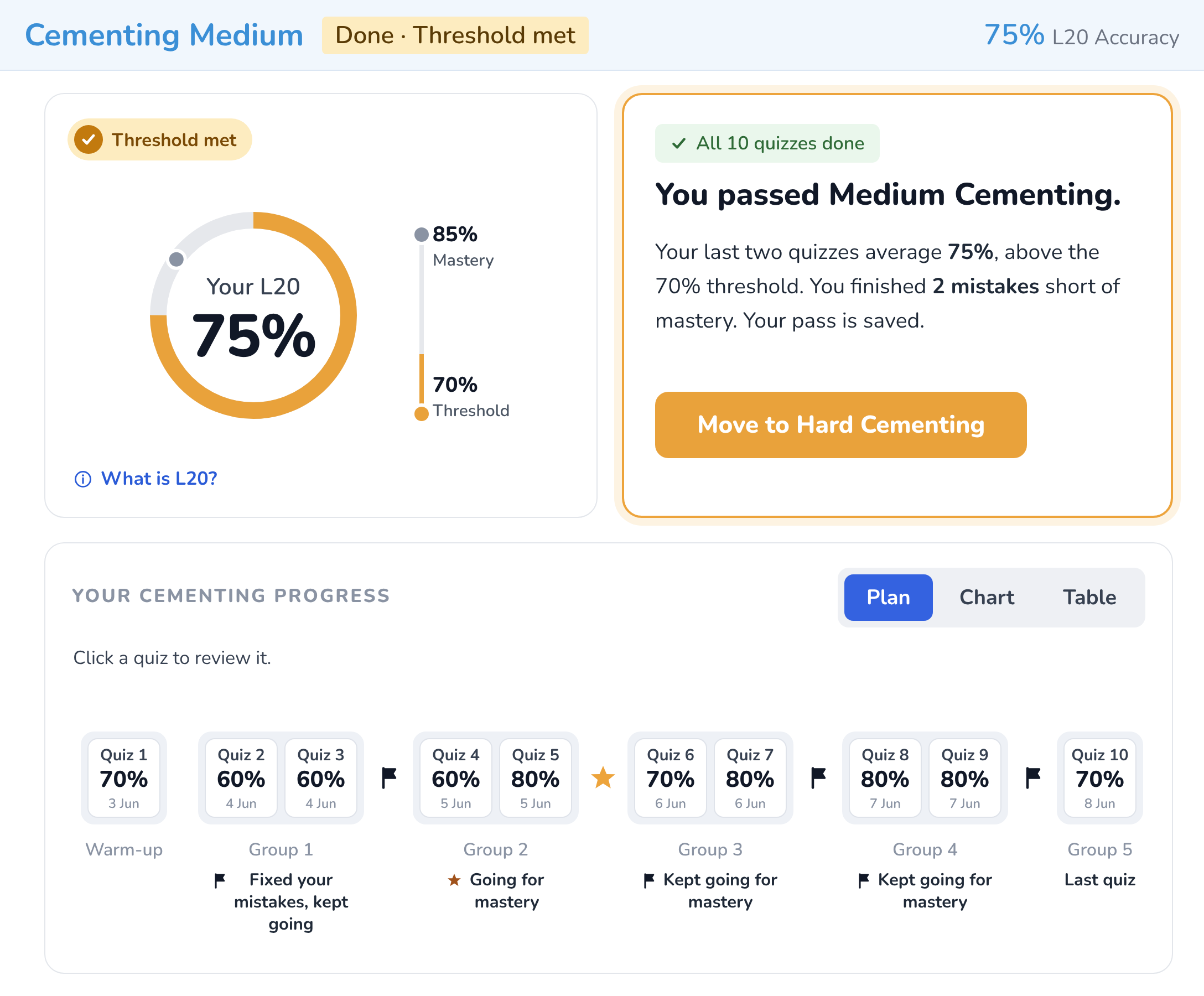
Task: Open the What is L20? link
Action: [x=159, y=479]
